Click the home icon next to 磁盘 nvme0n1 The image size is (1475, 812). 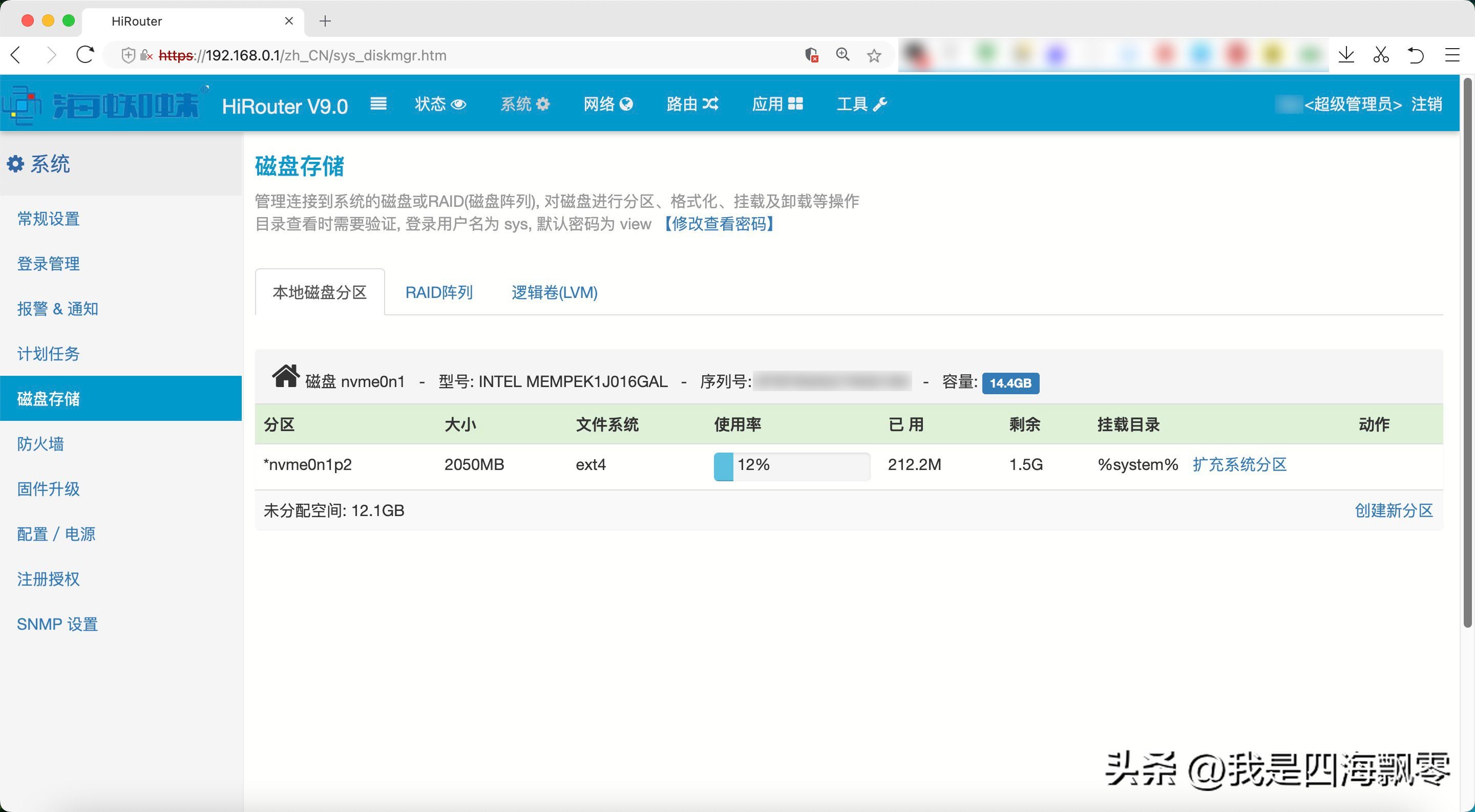click(285, 377)
